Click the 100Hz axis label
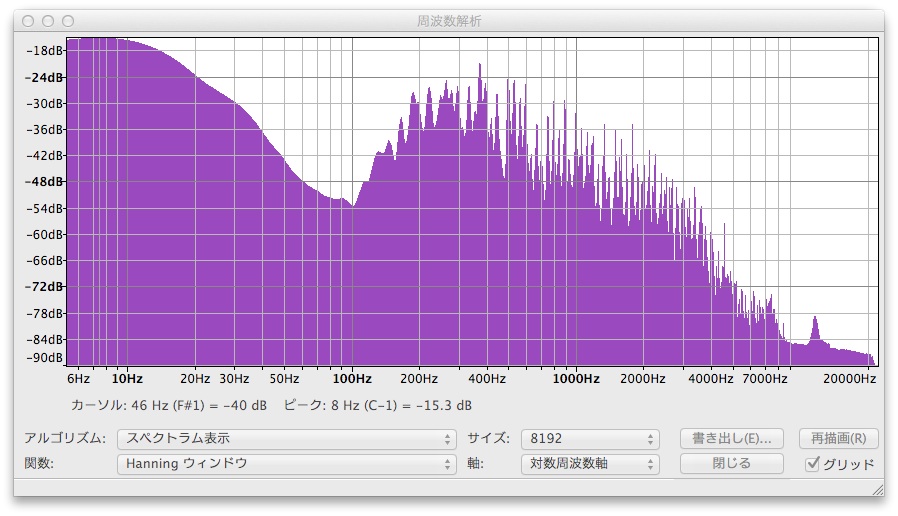898x516 pixels. (x=352, y=379)
